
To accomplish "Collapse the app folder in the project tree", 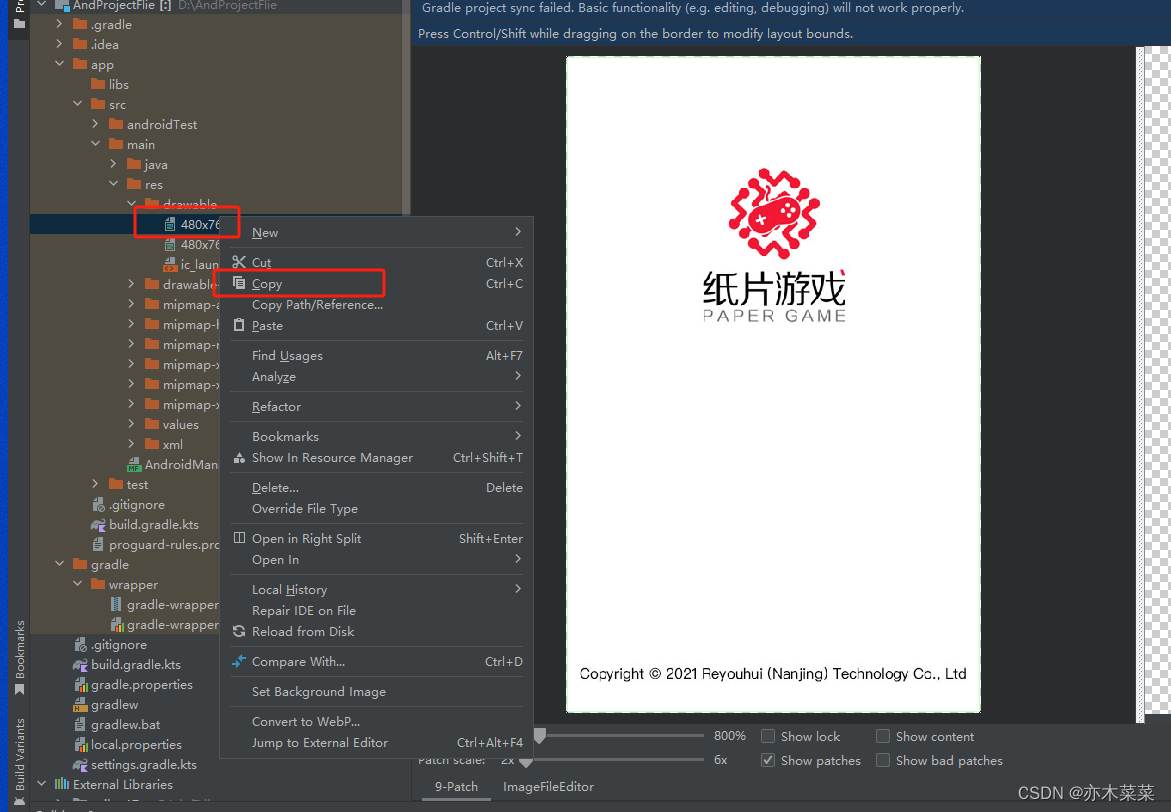I will tap(59, 64).
